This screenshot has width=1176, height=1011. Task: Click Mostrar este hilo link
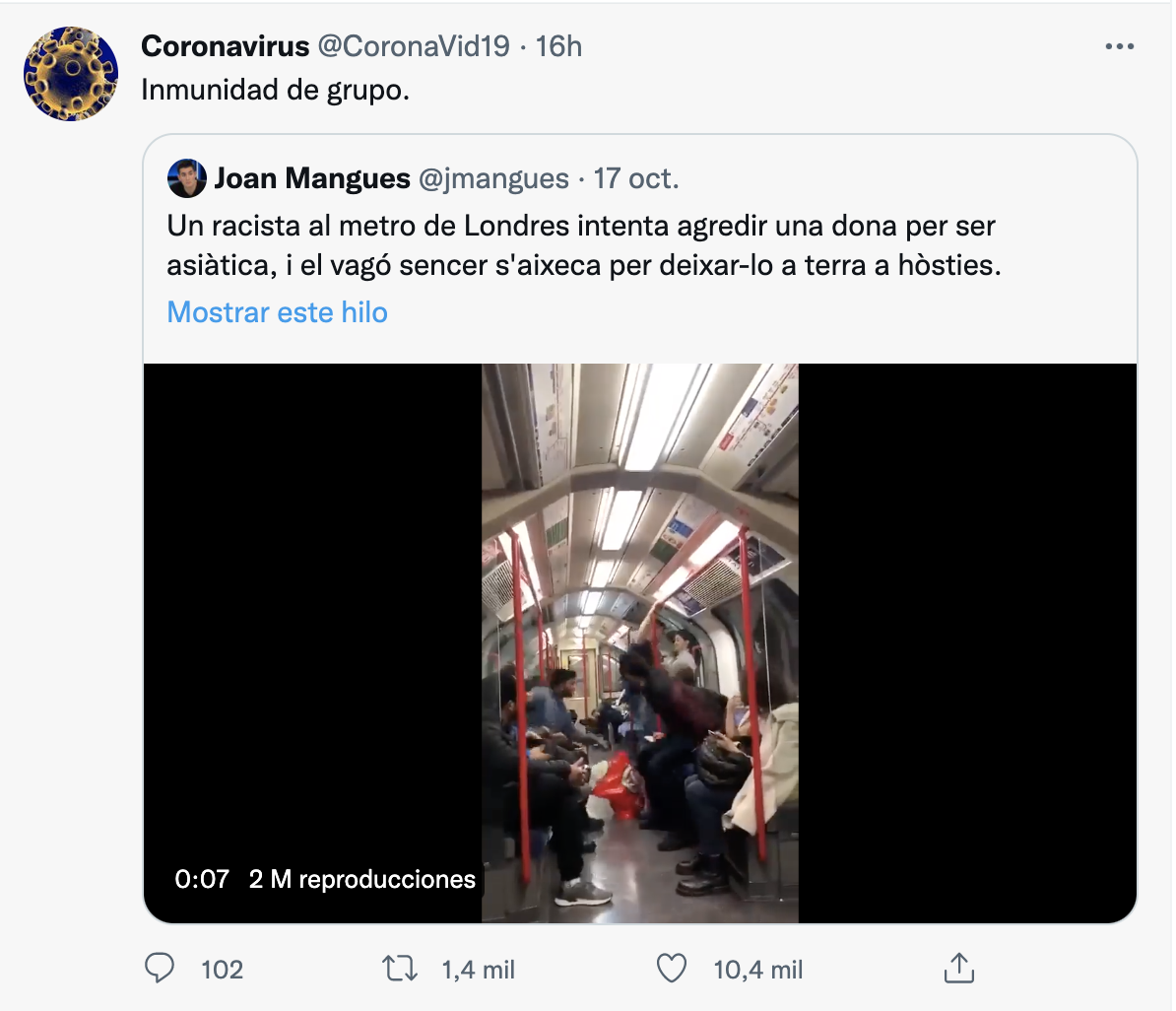278,312
